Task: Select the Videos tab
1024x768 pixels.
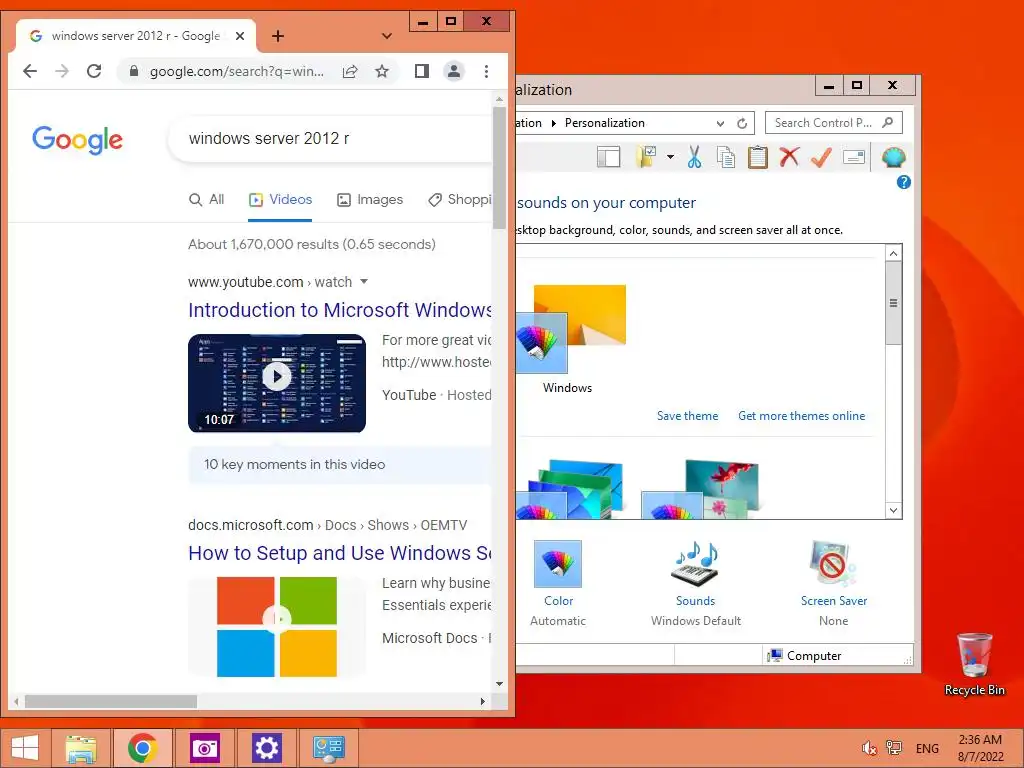Action: point(280,200)
